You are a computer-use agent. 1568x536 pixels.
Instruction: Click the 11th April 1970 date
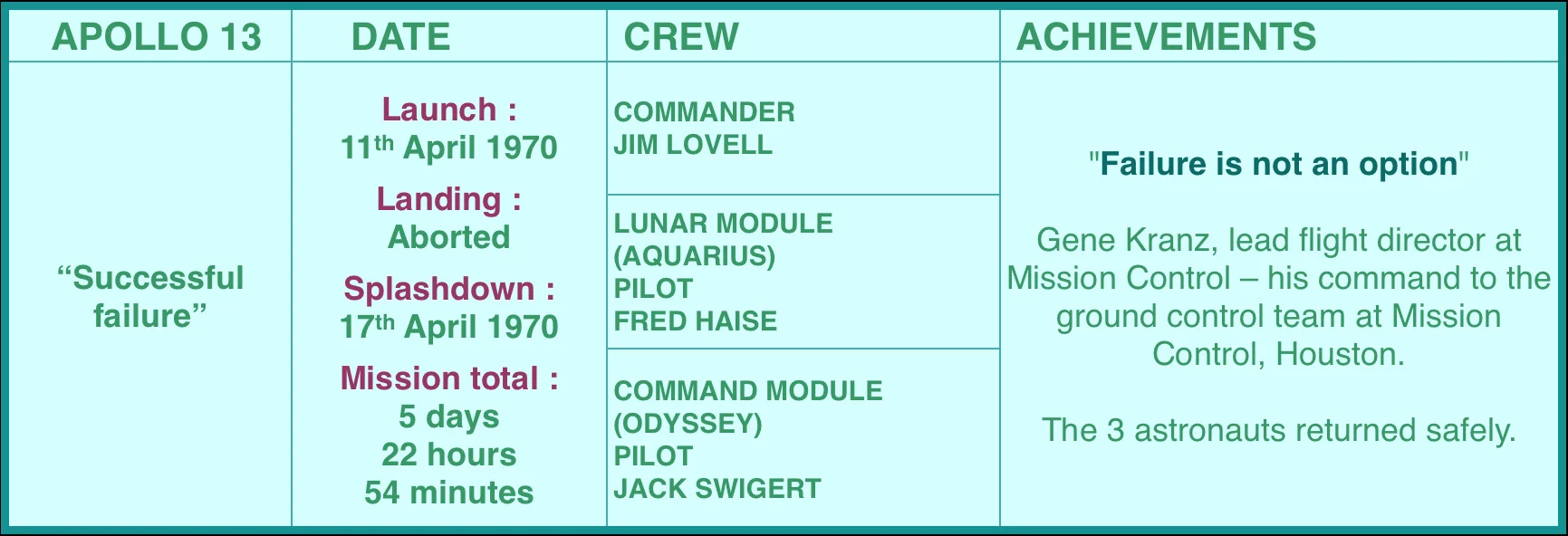click(449, 148)
